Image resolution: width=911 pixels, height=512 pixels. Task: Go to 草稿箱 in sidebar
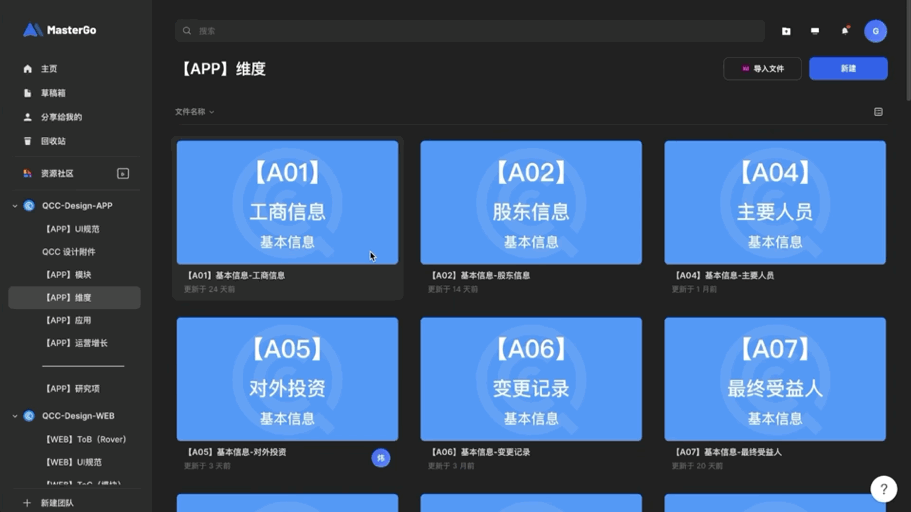[x=53, y=93]
